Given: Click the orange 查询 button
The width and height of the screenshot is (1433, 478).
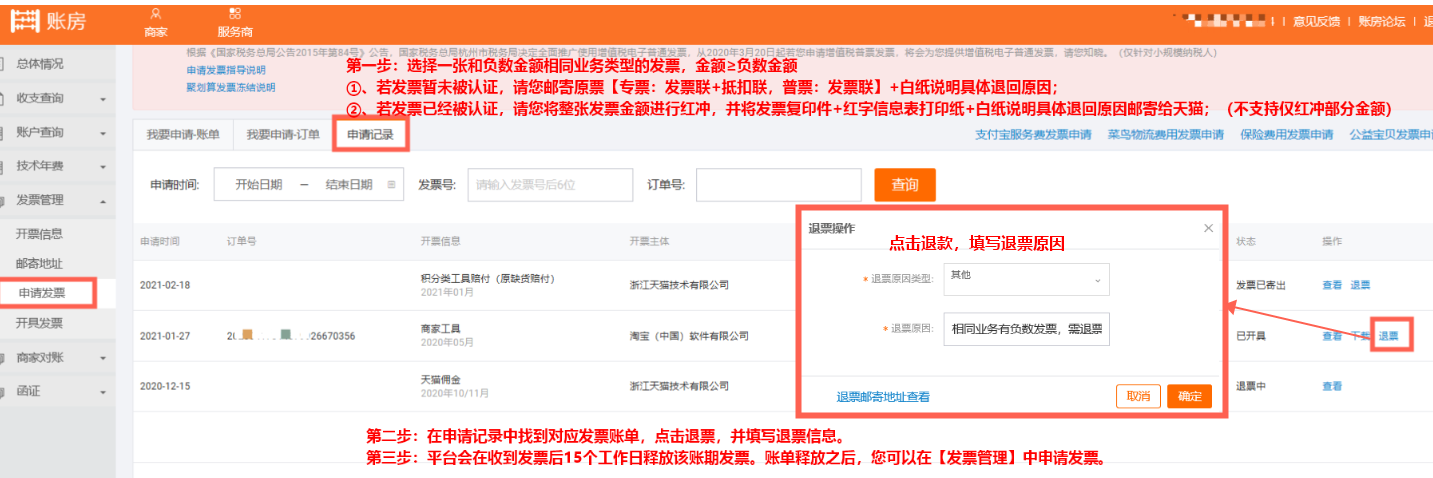Looking at the screenshot, I should [x=904, y=185].
